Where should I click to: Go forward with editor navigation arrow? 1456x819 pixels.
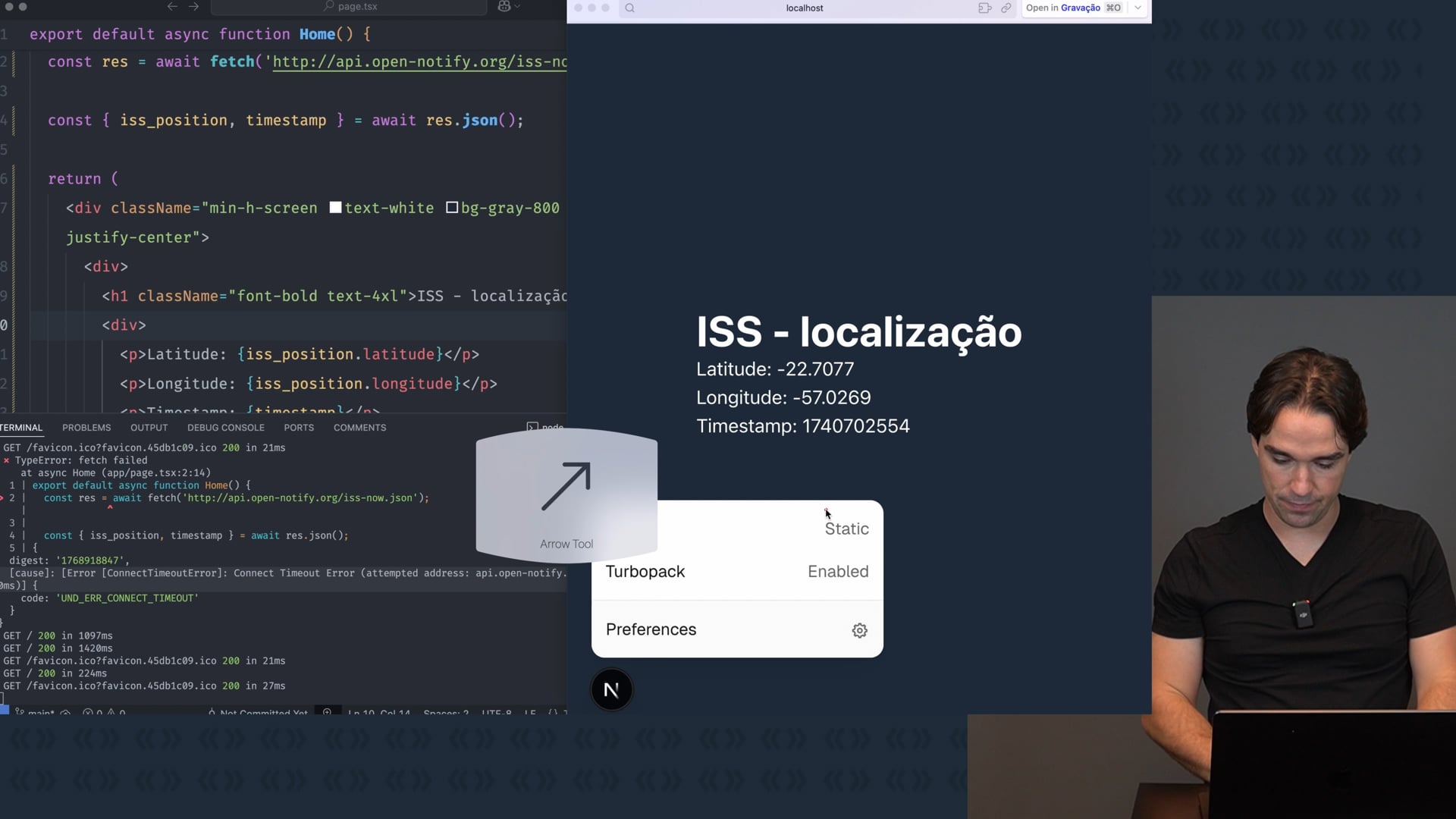194,7
